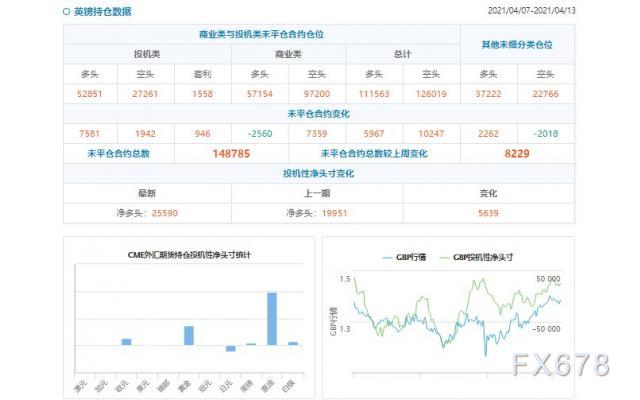Click the 英镑持仓数据 section title
This screenshot has height=400, width=640.
tap(102, 11)
